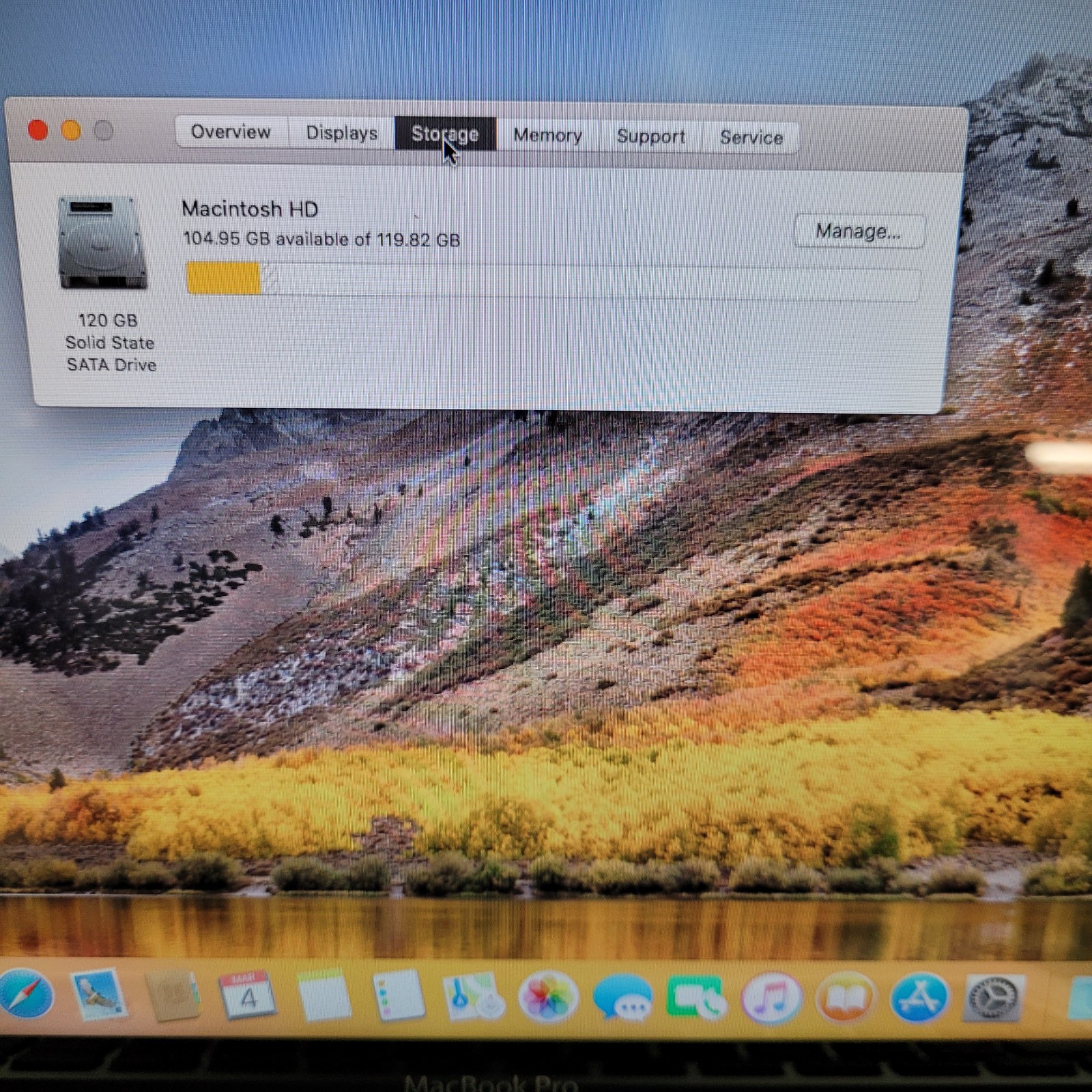Viewport: 1092px width, 1092px height.
Task: Switch to the Memory tab
Action: coord(547,136)
